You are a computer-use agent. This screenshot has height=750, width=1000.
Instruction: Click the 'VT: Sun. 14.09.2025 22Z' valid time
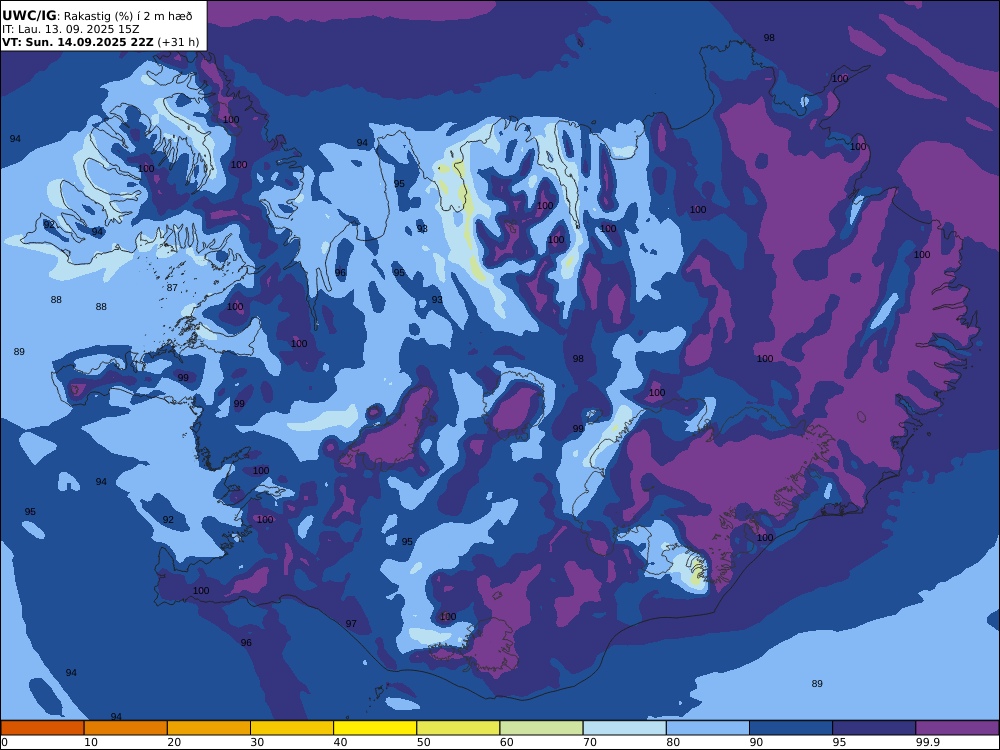point(78,42)
